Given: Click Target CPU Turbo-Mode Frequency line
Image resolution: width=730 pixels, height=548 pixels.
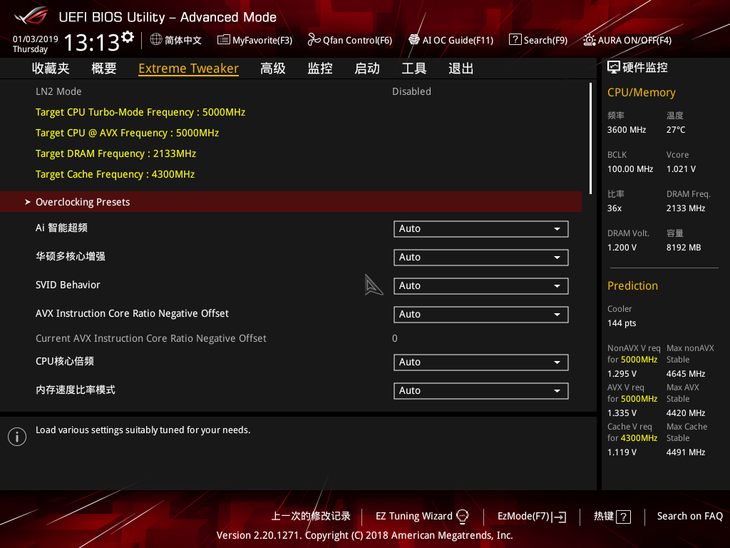Looking at the screenshot, I should pos(140,112).
